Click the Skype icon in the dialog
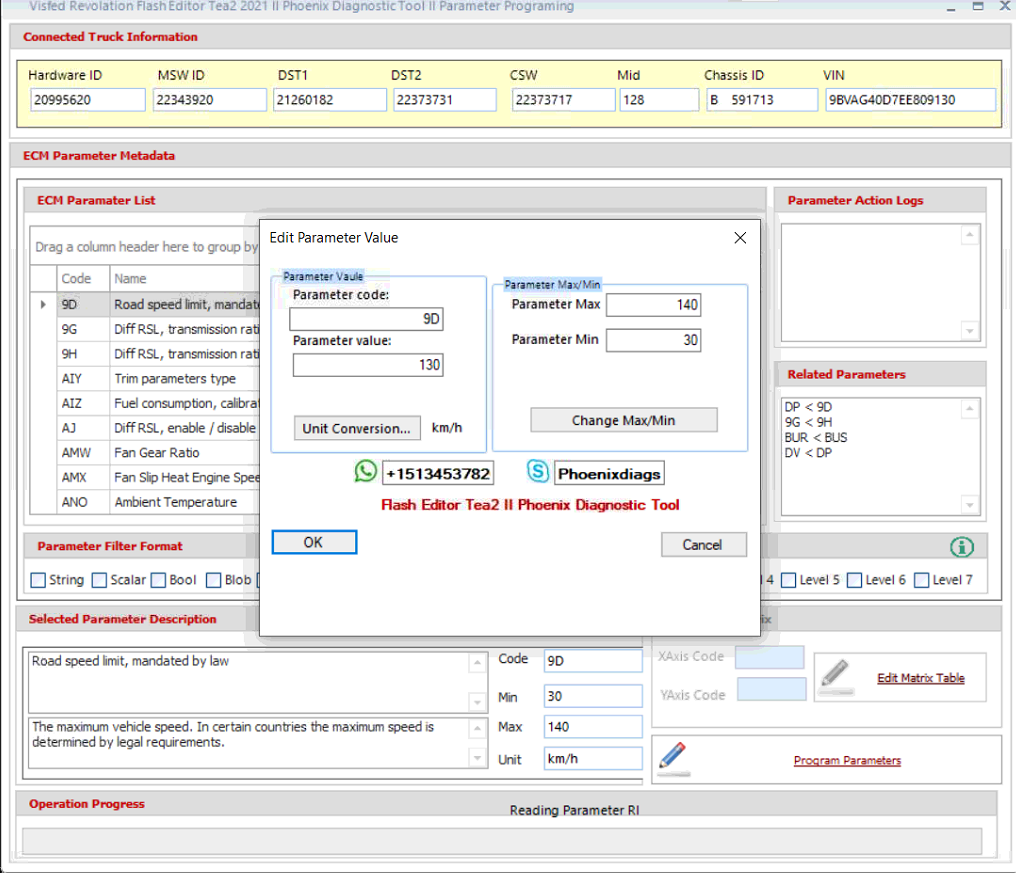 538,471
